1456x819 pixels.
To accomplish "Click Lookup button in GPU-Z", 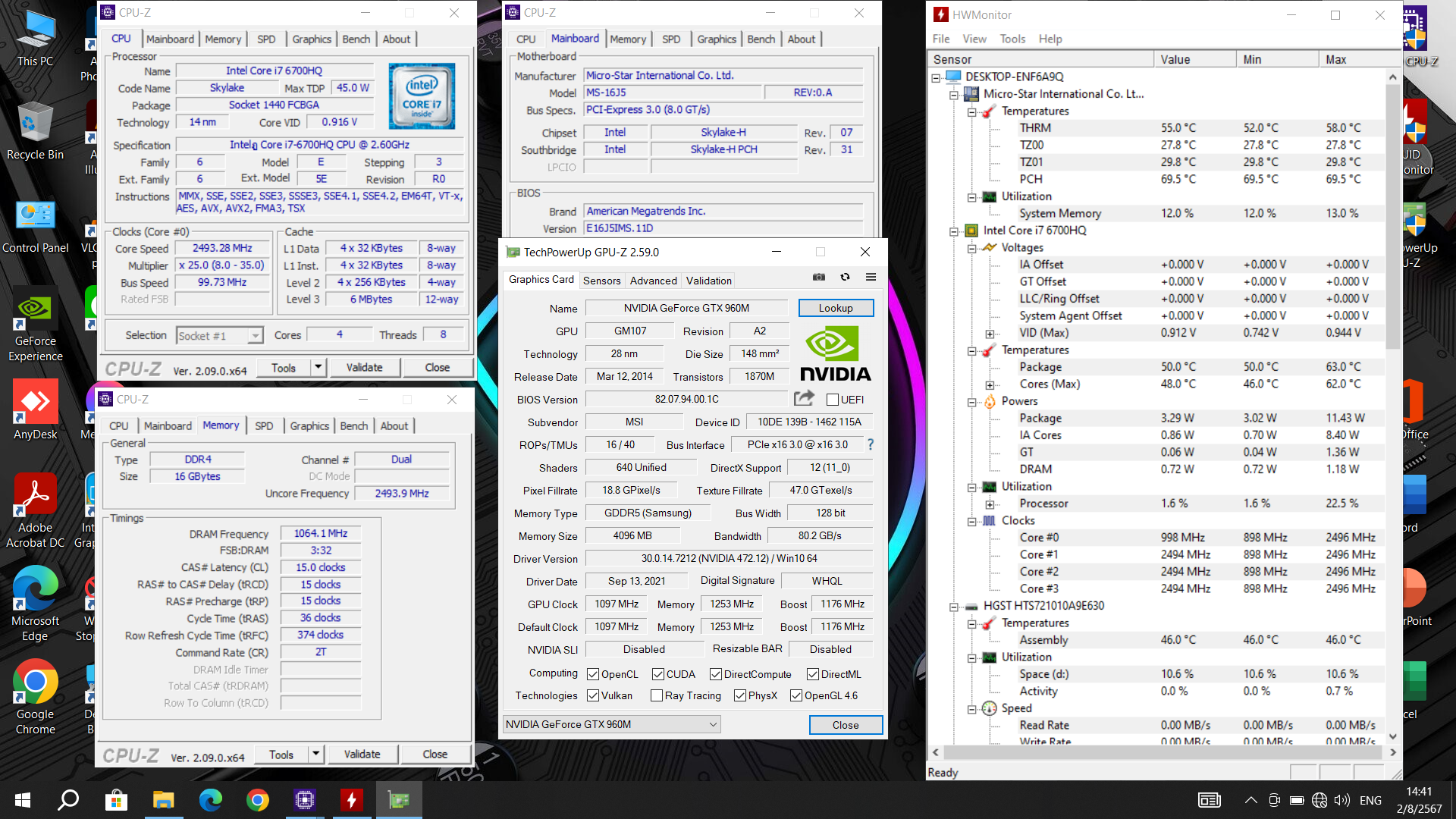I will click(836, 308).
